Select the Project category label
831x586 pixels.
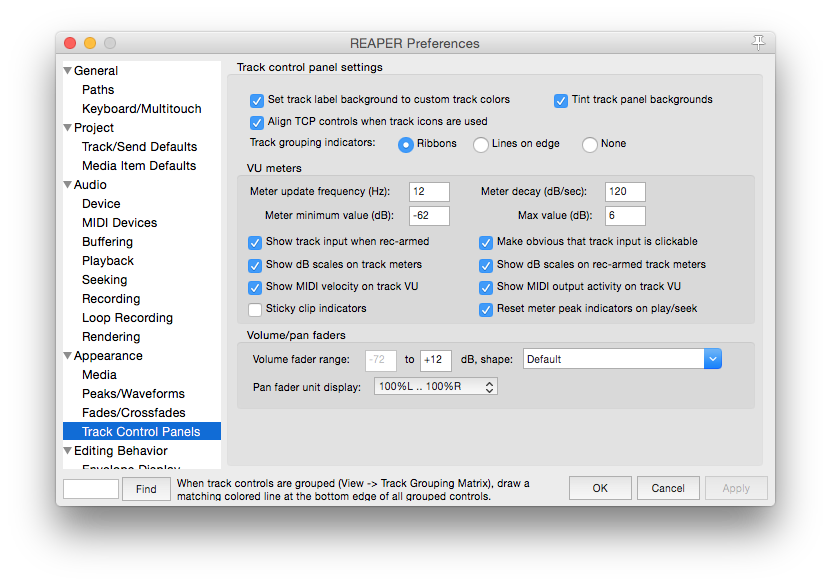tap(94, 128)
